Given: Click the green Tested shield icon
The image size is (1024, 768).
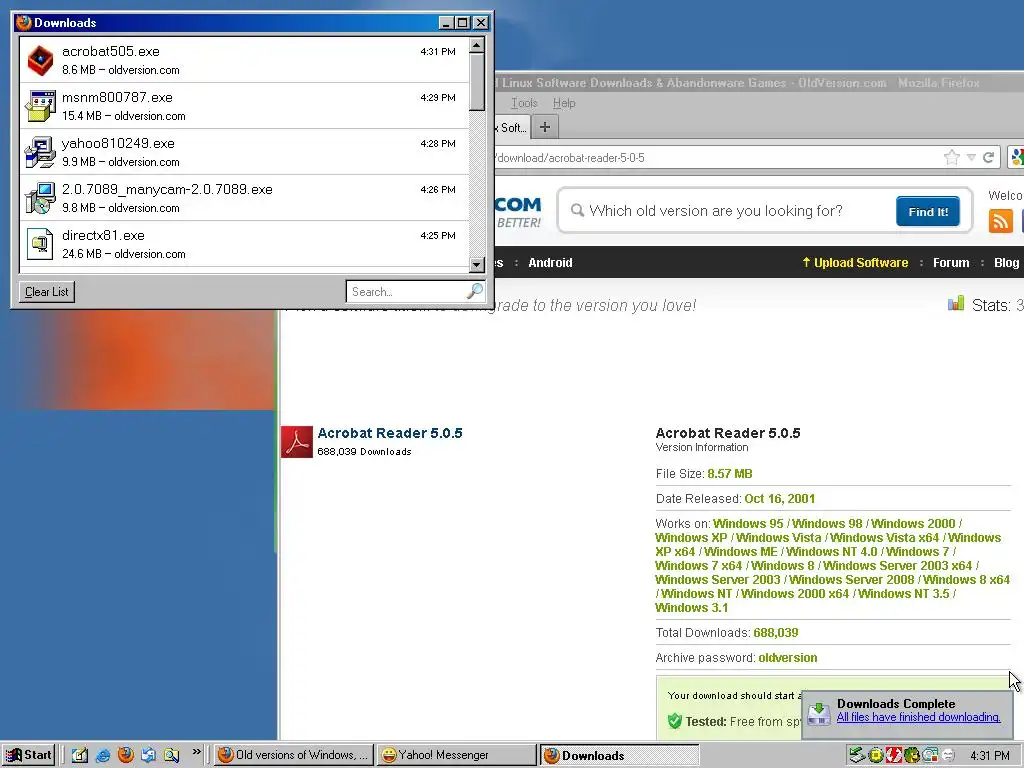Looking at the screenshot, I should [675, 721].
